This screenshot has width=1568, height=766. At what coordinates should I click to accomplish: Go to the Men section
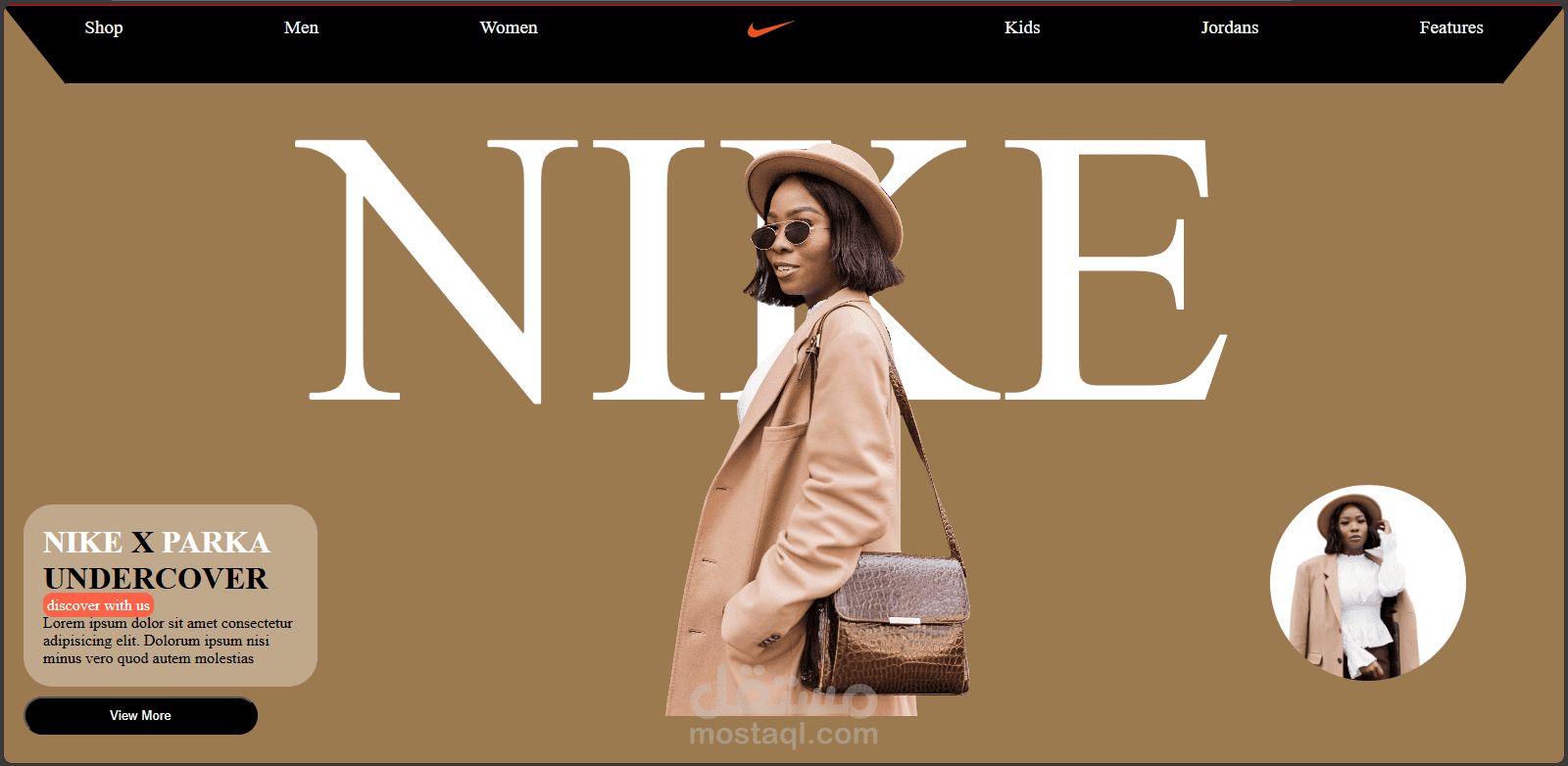point(301,27)
